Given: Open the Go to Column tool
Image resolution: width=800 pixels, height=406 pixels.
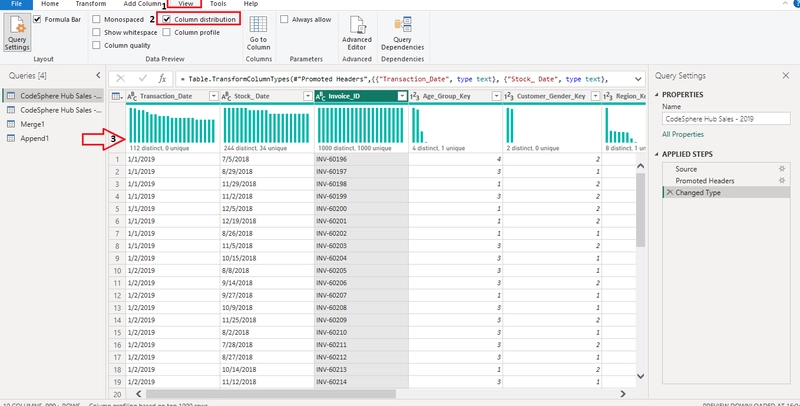Looking at the screenshot, I should [x=258, y=33].
